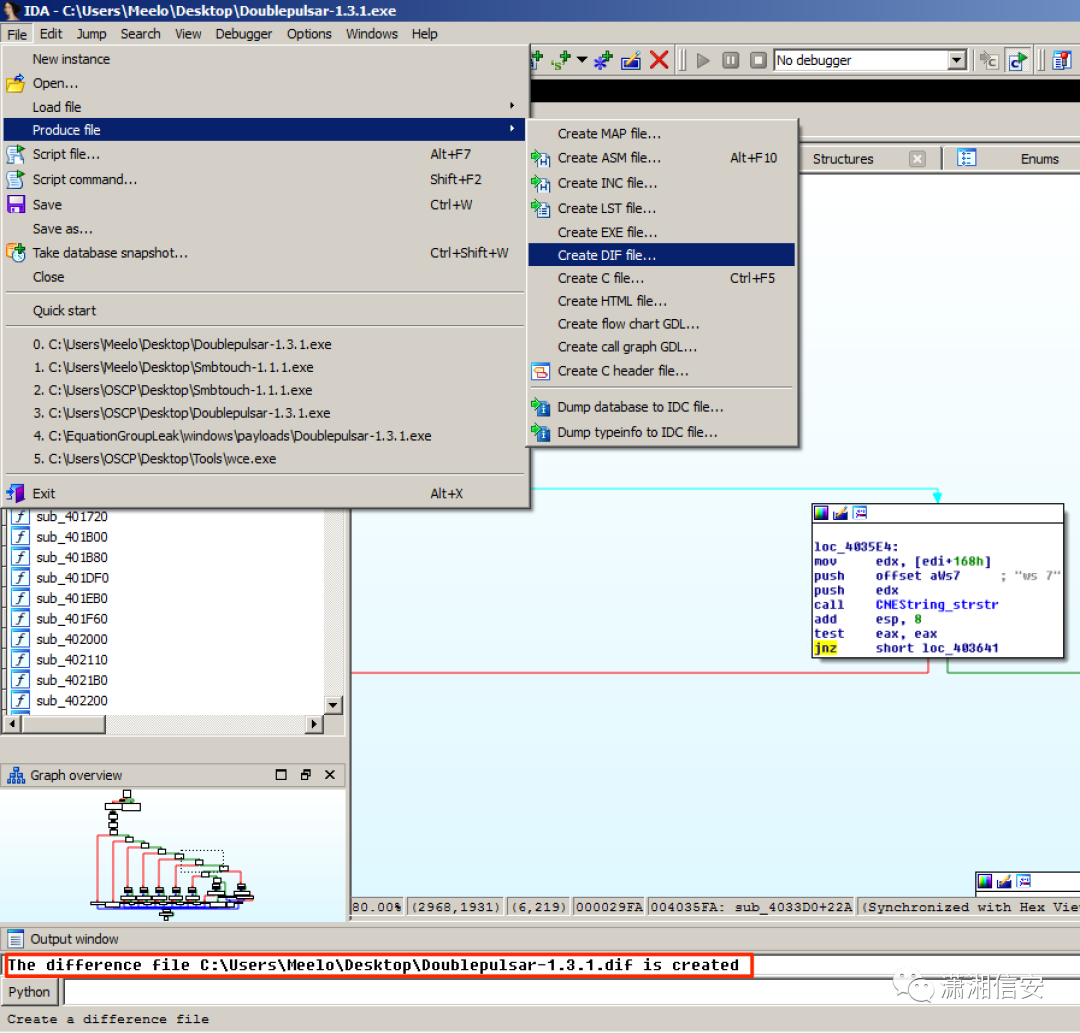
Task: Click functions list scroll-left arrow
Action: tap(12, 724)
